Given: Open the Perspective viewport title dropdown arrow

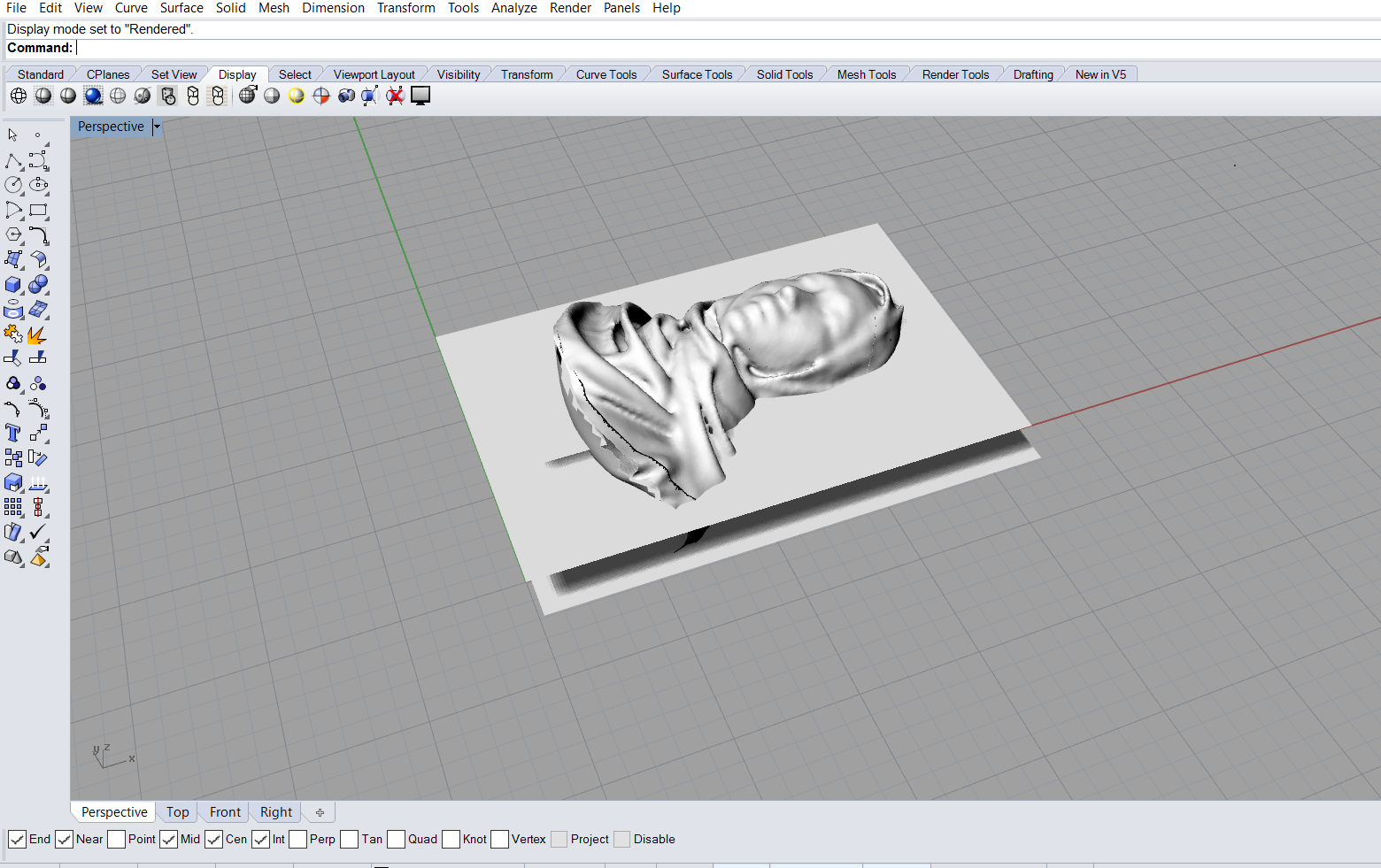Looking at the screenshot, I should tap(157, 127).
